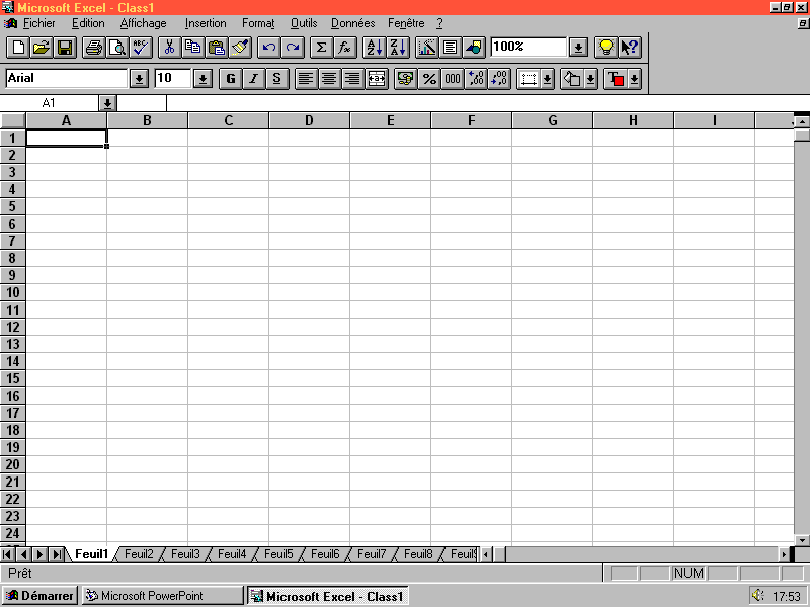
Task: Cut selection with the scissors icon
Action: [169, 48]
